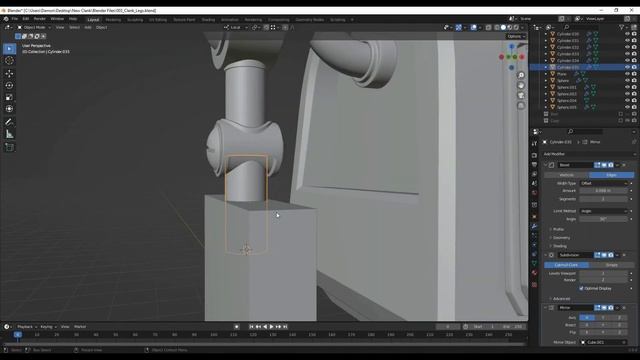Toggle Subdivision modifier render display
Screen dimensions: 640x360
[x=611, y=255]
